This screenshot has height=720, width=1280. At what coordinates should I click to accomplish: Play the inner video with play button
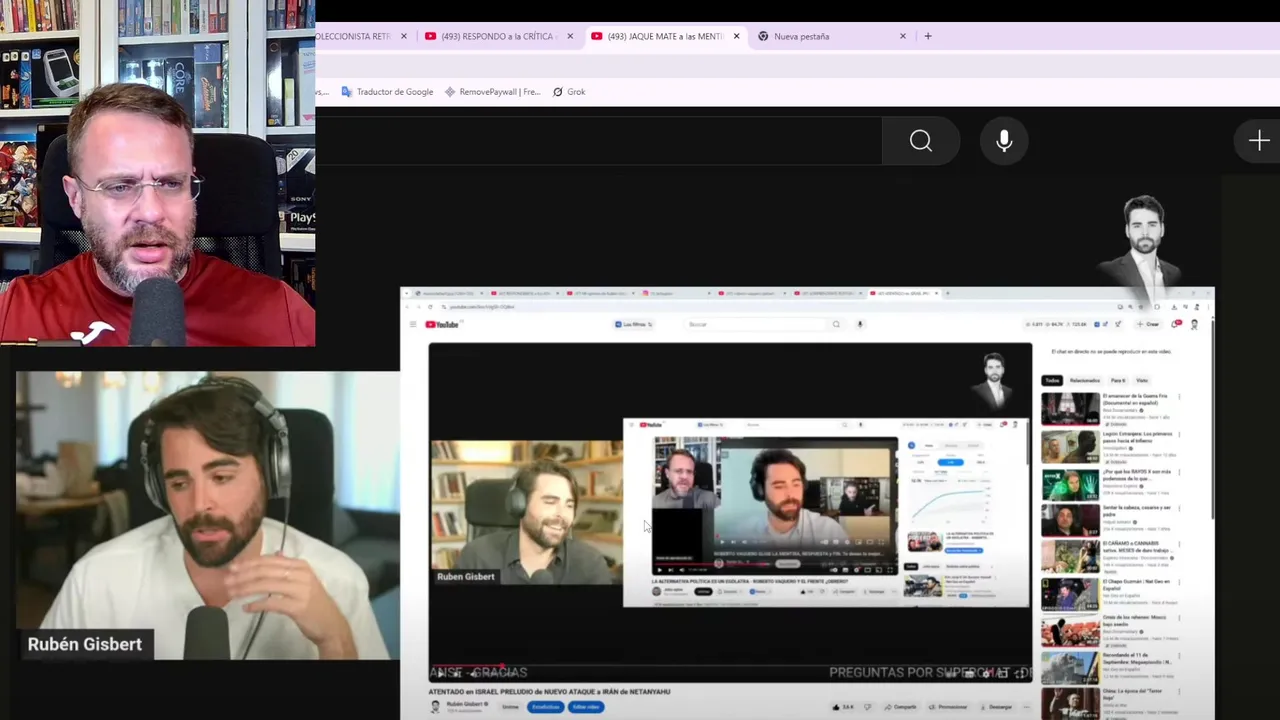pyautogui.click(x=441, y=673)
